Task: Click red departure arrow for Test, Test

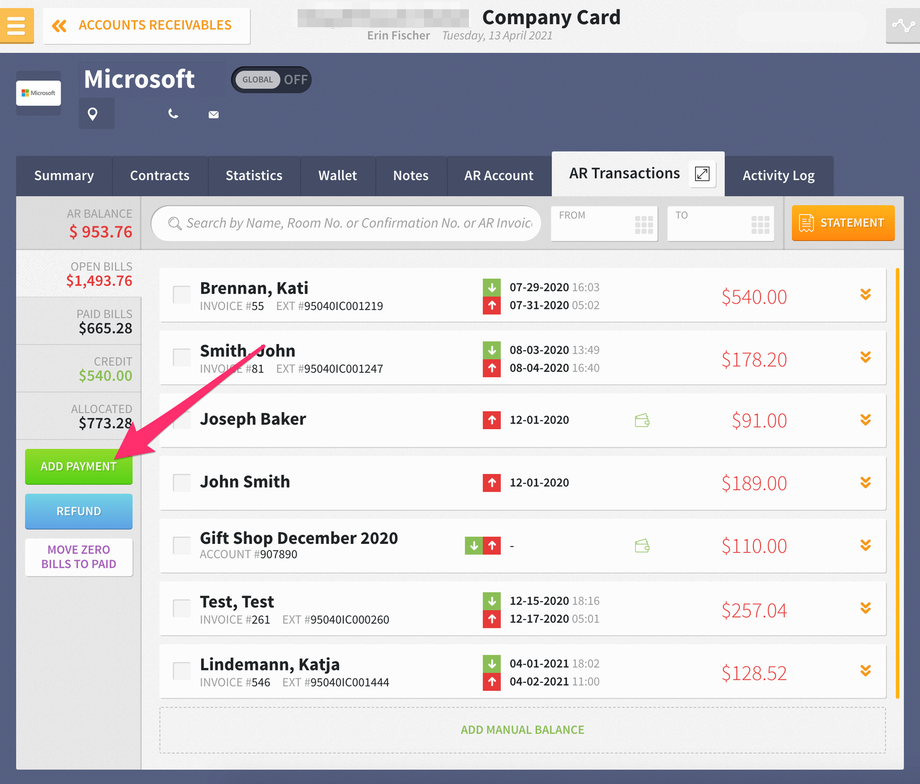Action: (x=492, y=619)
